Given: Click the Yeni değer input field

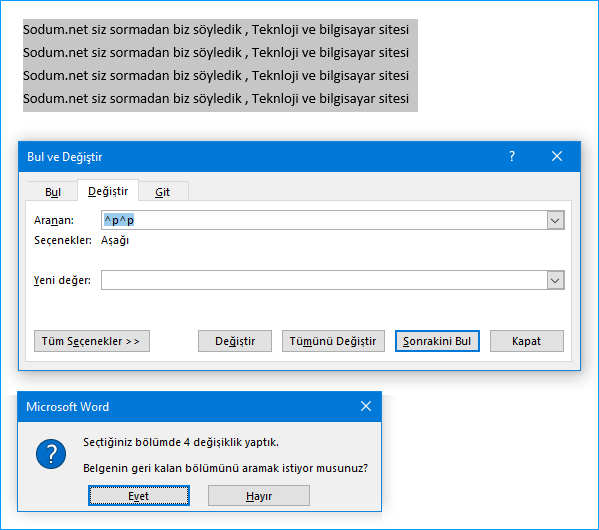Looking at the screenshot, I should click(x=325, y=280).
